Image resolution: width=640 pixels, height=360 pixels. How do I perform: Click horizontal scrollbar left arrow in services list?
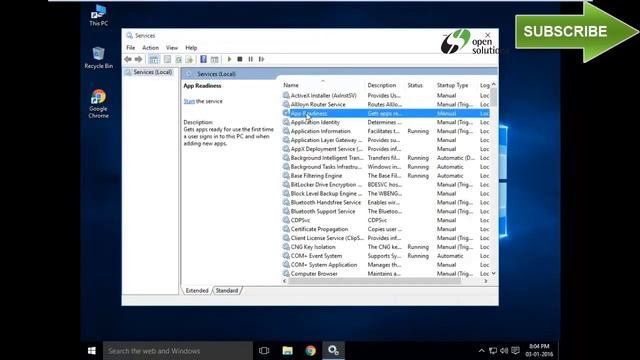point(284,281)
